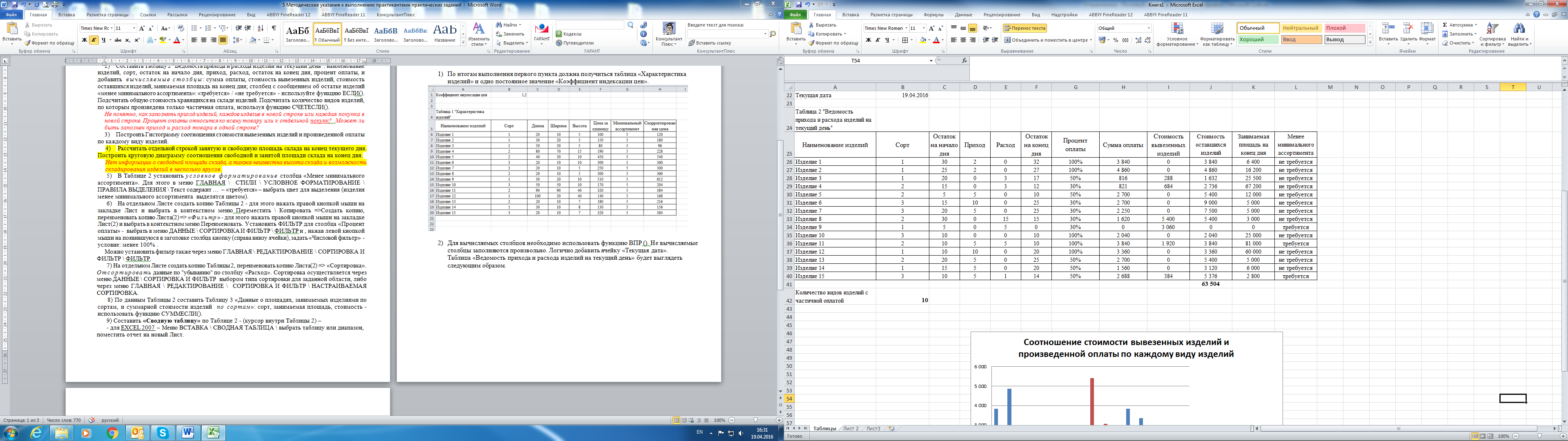Screen dimensions: 1568x441
Task: Click Вставить ссылку in КонсультантПлюс group
Action: tap(710, 43)
